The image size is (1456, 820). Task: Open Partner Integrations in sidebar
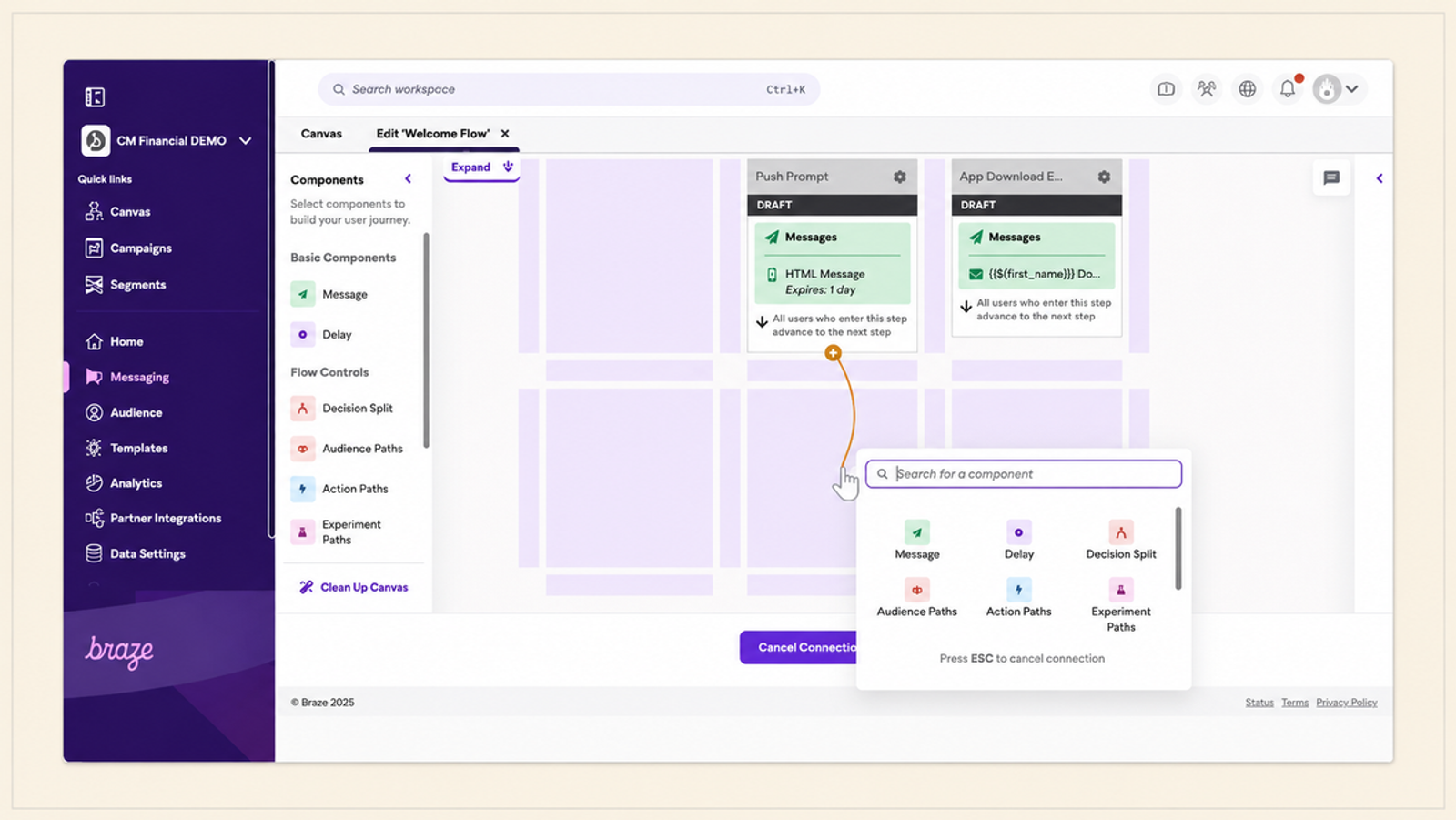point(153,518)
